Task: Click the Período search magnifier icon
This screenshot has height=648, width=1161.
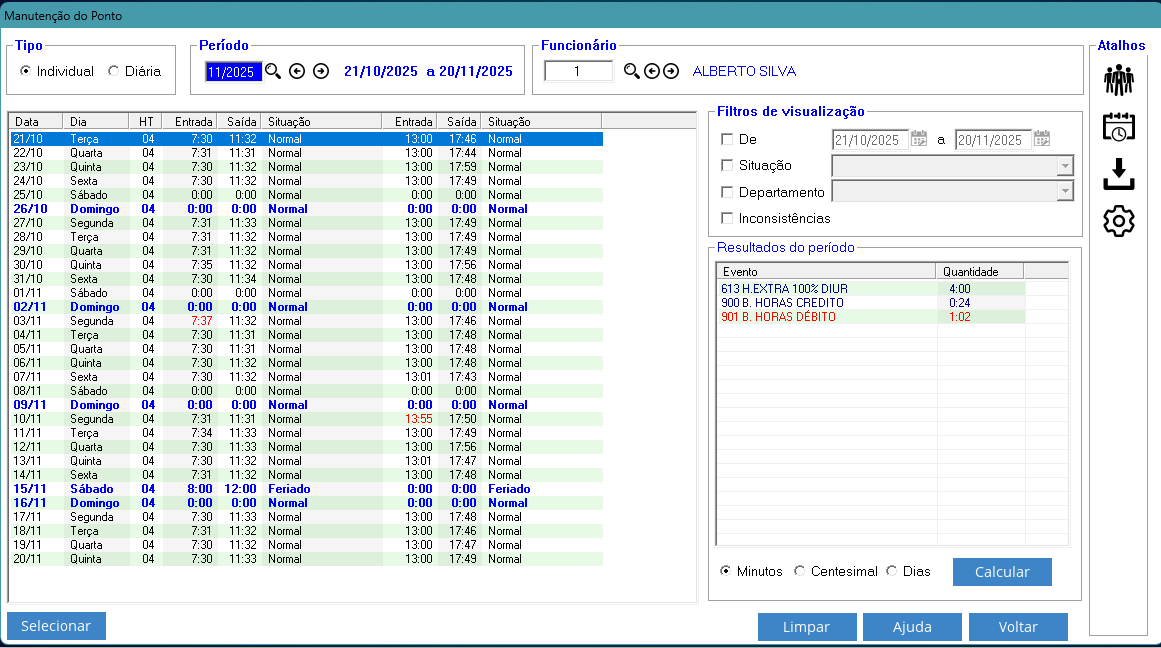Action: [x=273, y=71]
